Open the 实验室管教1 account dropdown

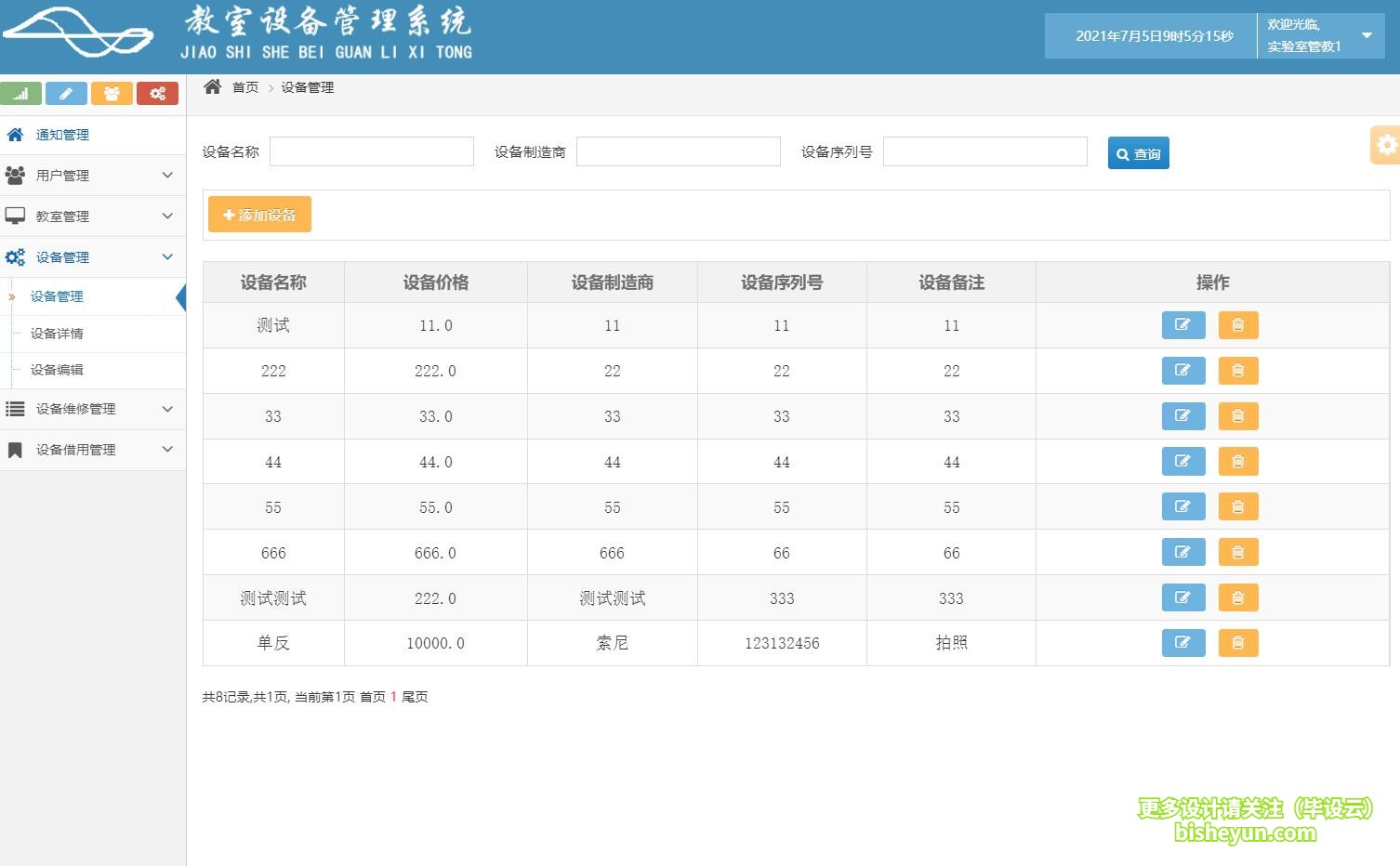1320,34
